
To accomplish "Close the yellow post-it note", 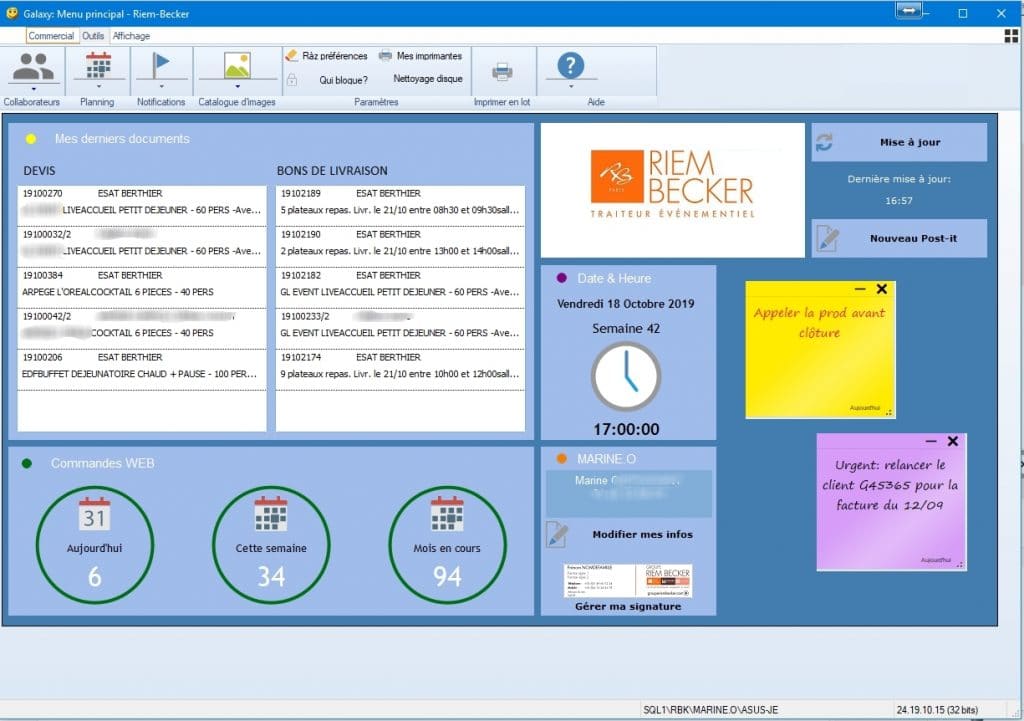I will [881, 289].
